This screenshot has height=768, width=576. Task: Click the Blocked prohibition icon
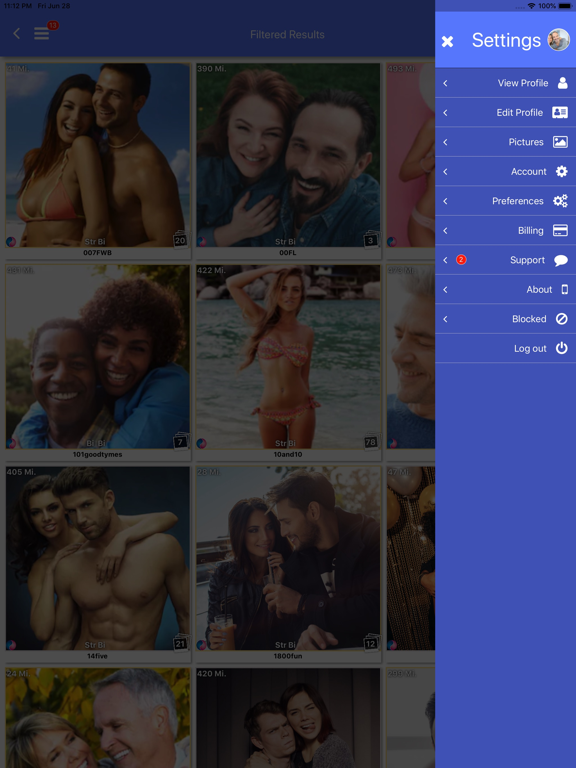pyautogui.click(x=562, y=319)
